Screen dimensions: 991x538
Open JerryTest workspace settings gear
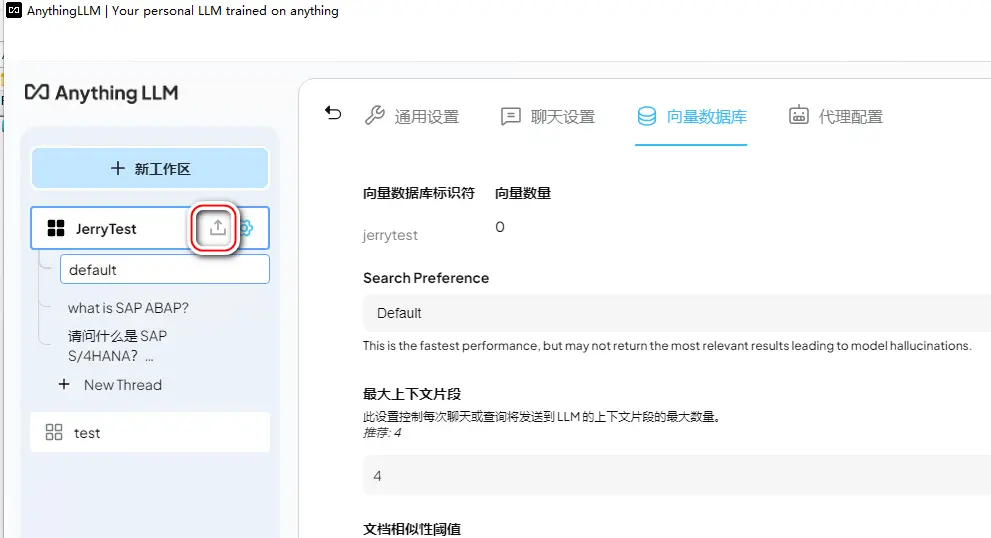pos(246,228)
